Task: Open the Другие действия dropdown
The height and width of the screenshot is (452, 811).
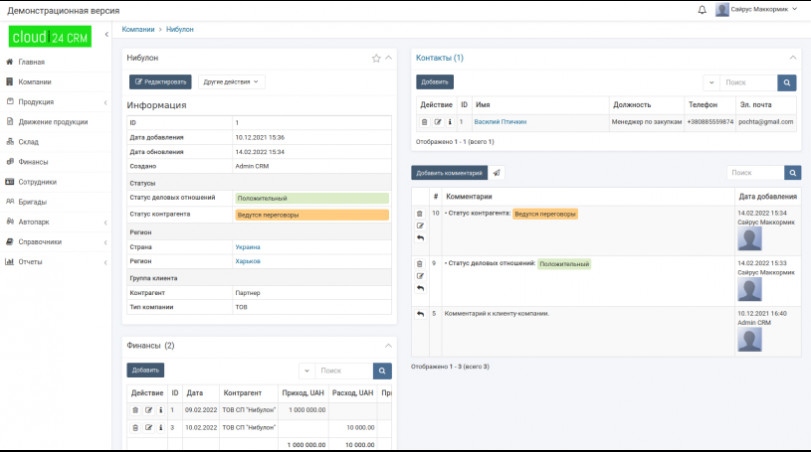Action: click(231, 82)
